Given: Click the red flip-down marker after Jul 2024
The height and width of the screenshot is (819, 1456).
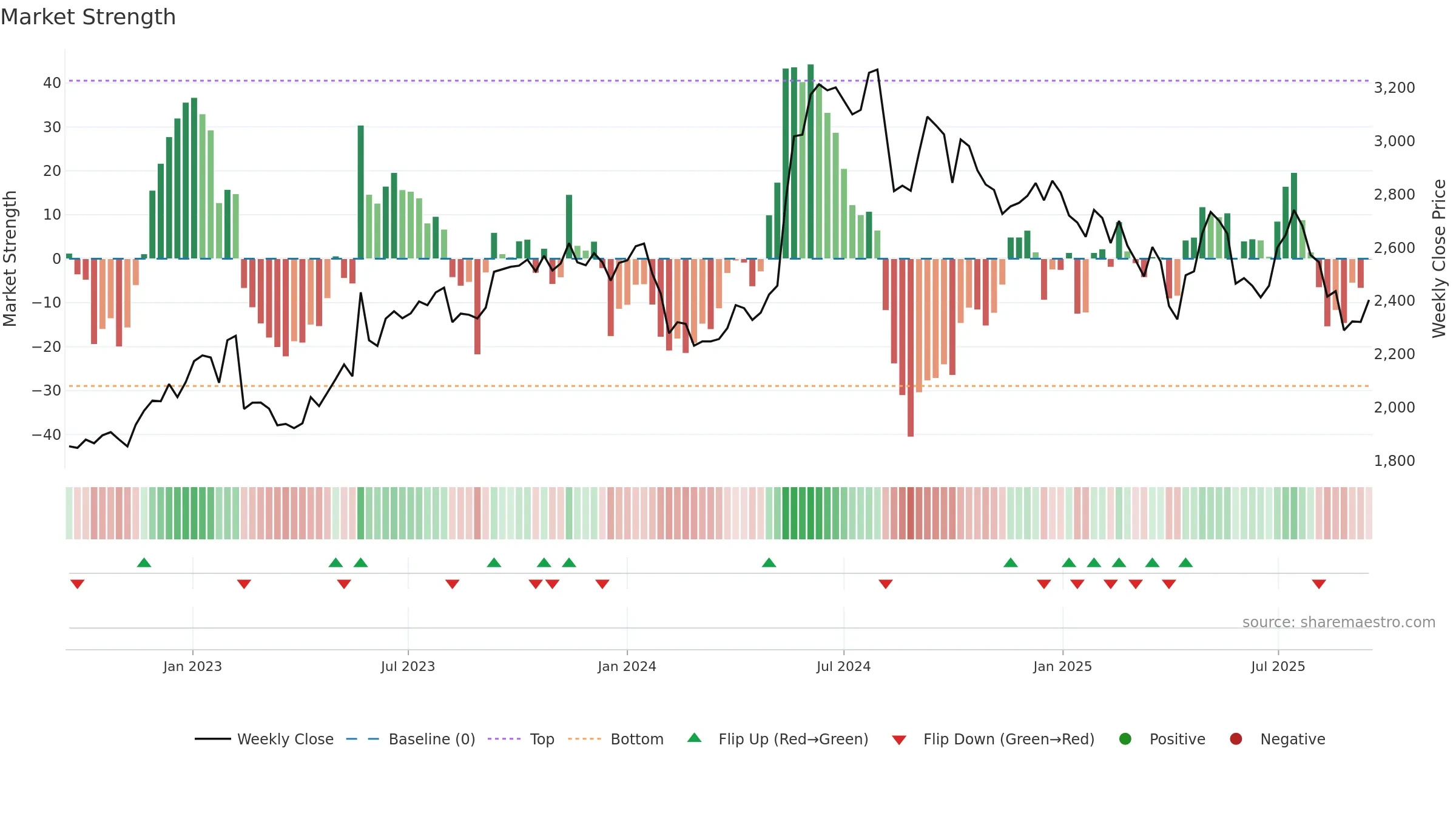Looking at the screenshot, I should (886, 584).
